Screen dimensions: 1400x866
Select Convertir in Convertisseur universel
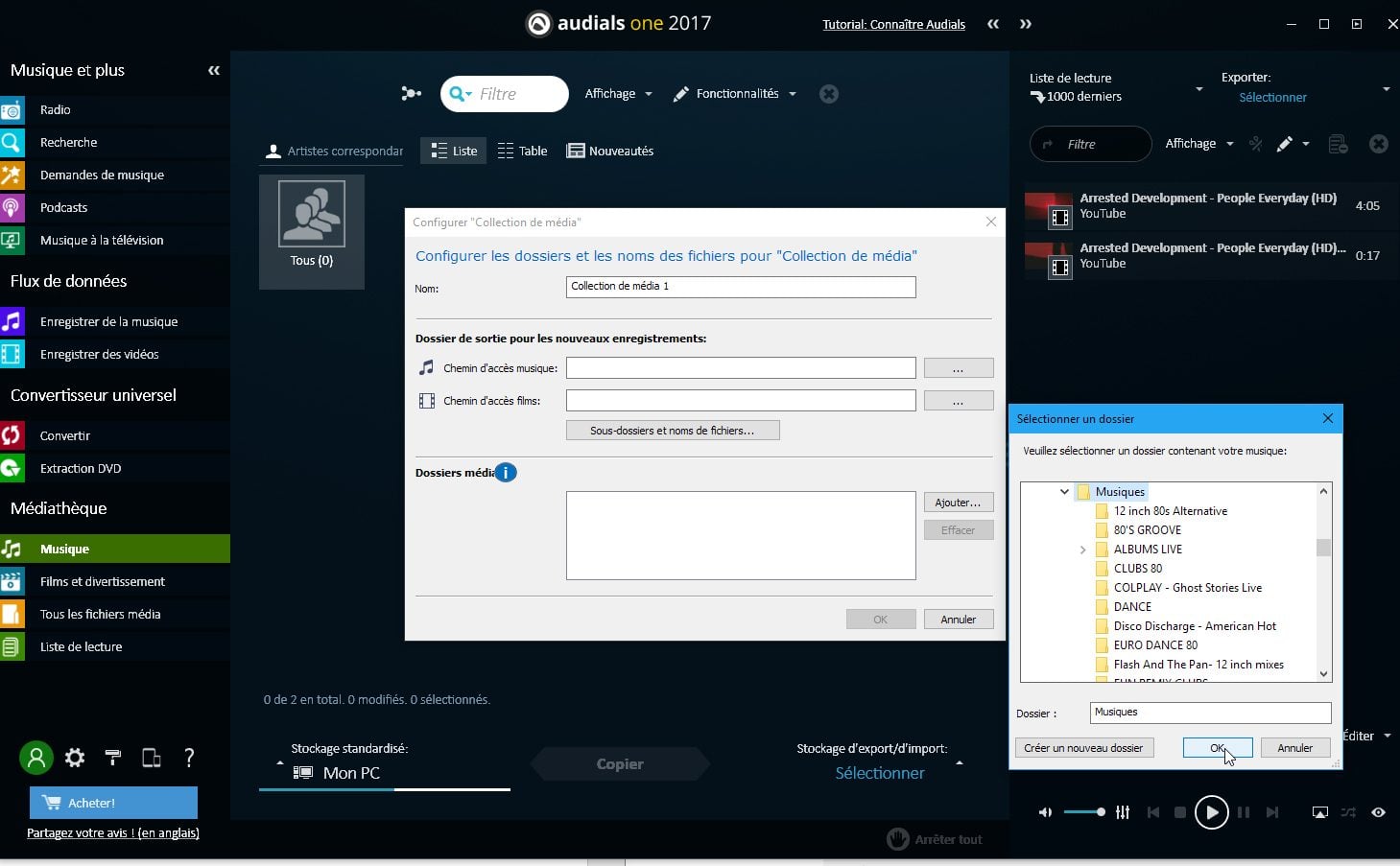pyautogui.click(x=64, y=435)
